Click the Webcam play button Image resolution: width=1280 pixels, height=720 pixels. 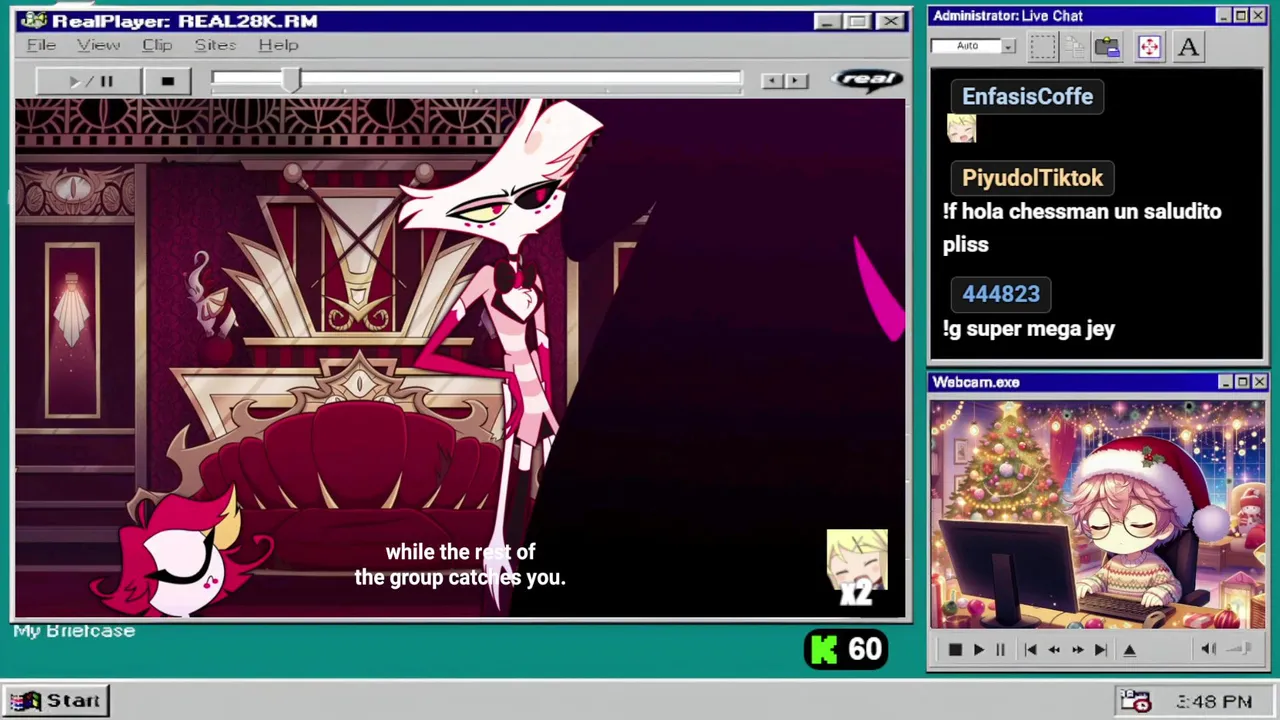pyautogui.click(x=979, y=650)
